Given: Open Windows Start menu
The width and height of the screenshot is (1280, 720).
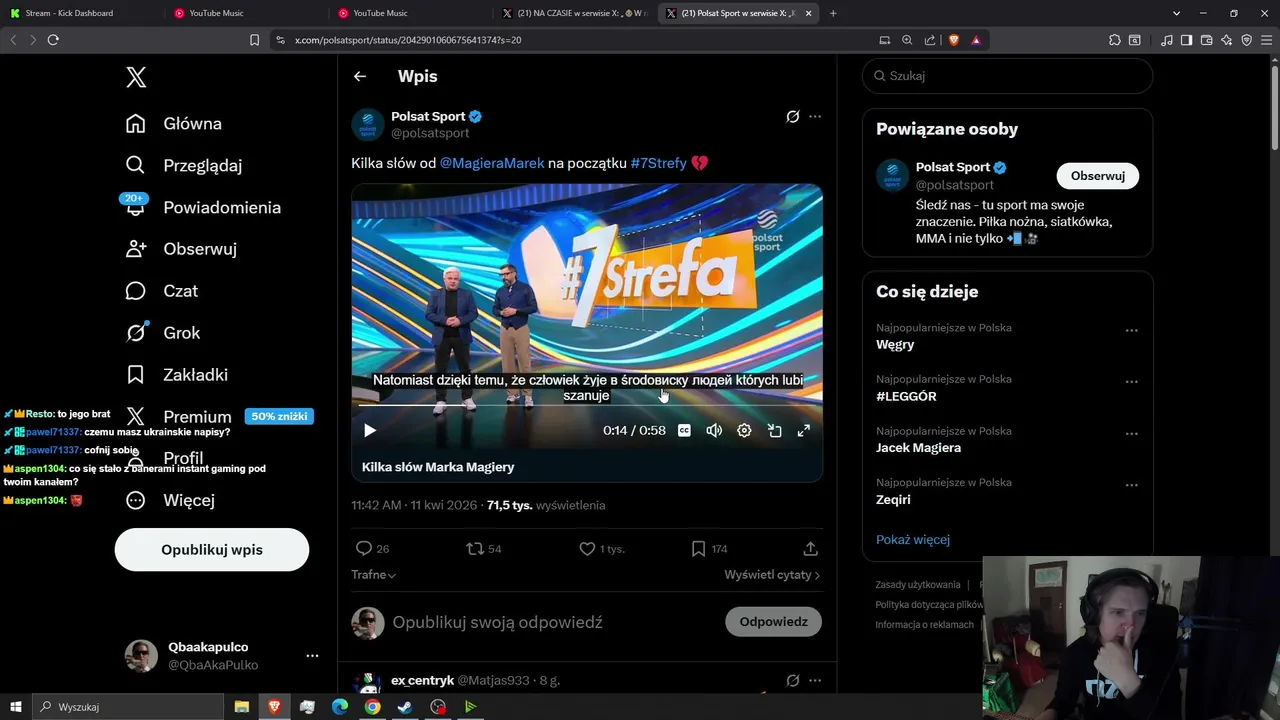Looking at the screenshot, I should [x=15, y=707].
